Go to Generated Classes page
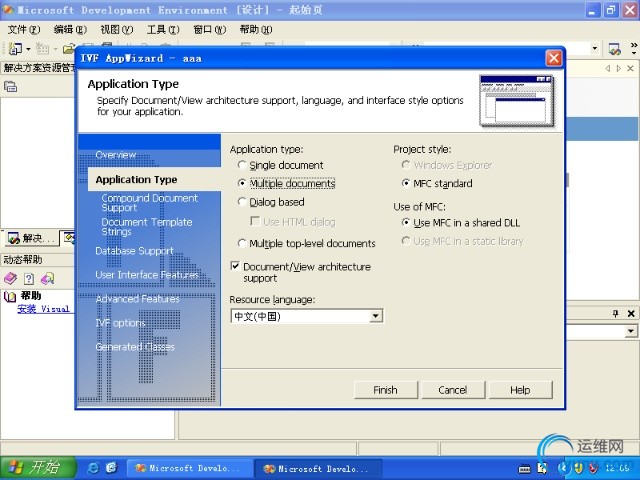 (135, 347)
